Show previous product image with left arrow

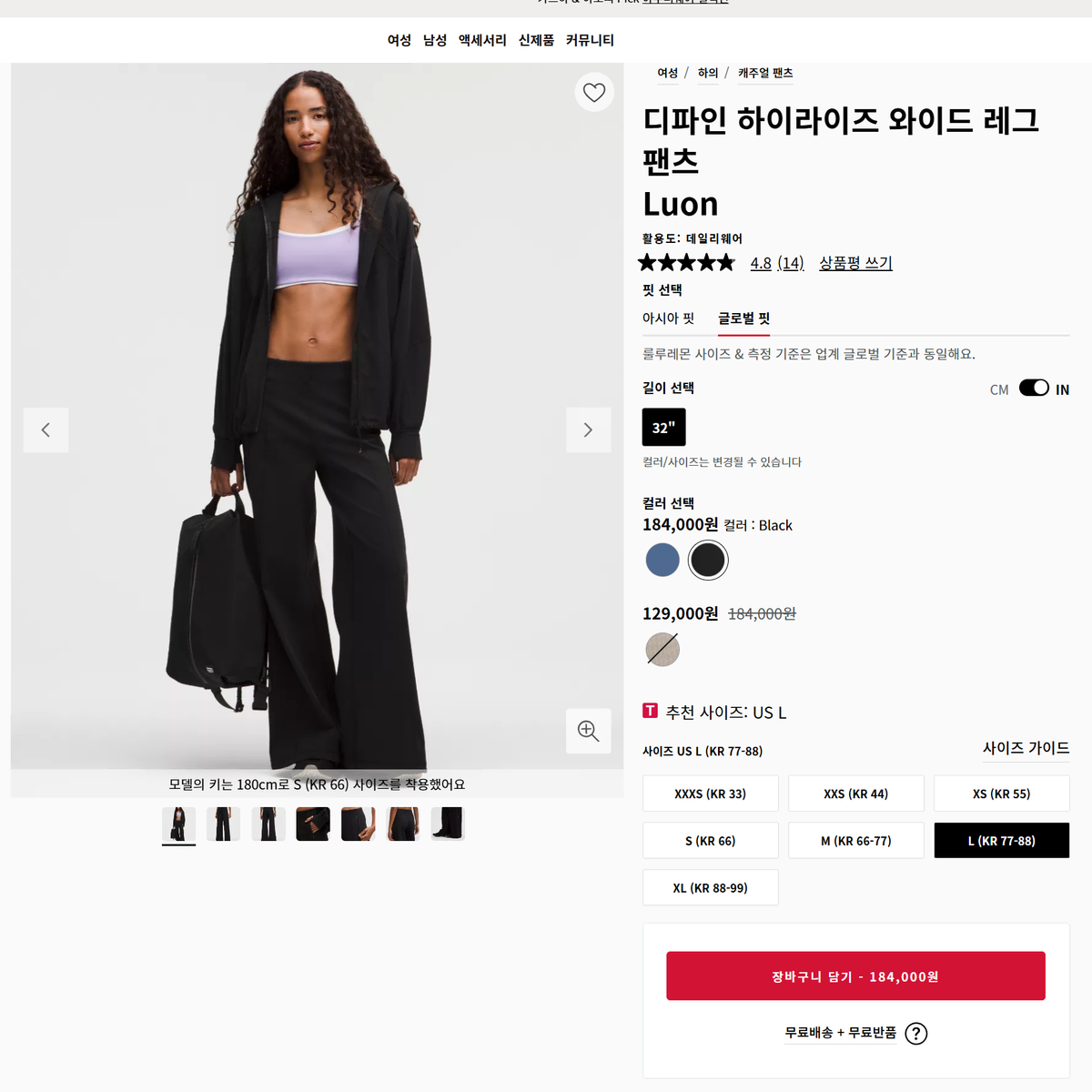pos(45,430)
